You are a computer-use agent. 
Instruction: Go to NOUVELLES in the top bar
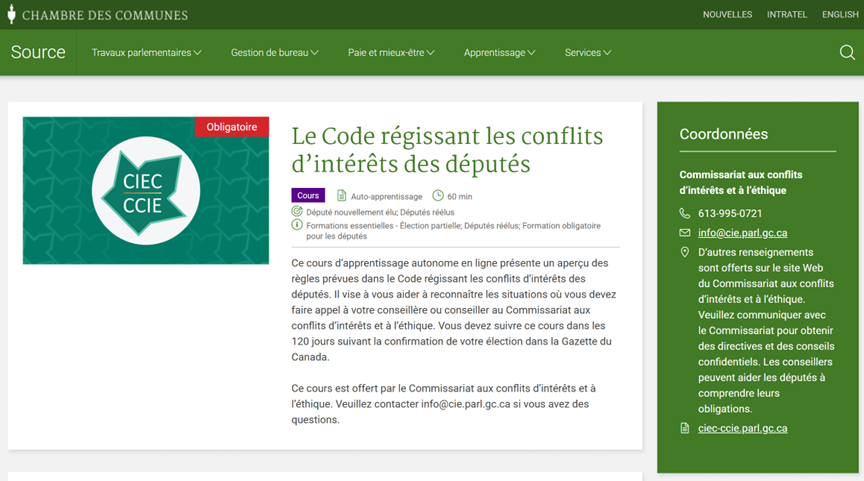tap(727, 15)
